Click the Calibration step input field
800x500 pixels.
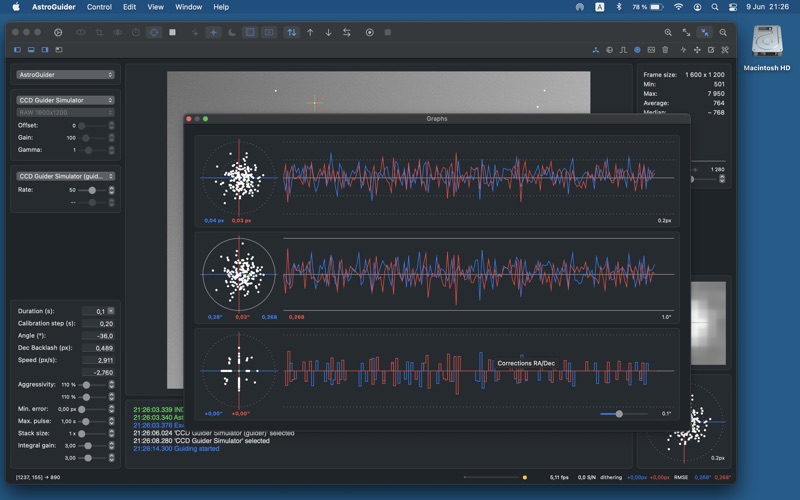98,323
